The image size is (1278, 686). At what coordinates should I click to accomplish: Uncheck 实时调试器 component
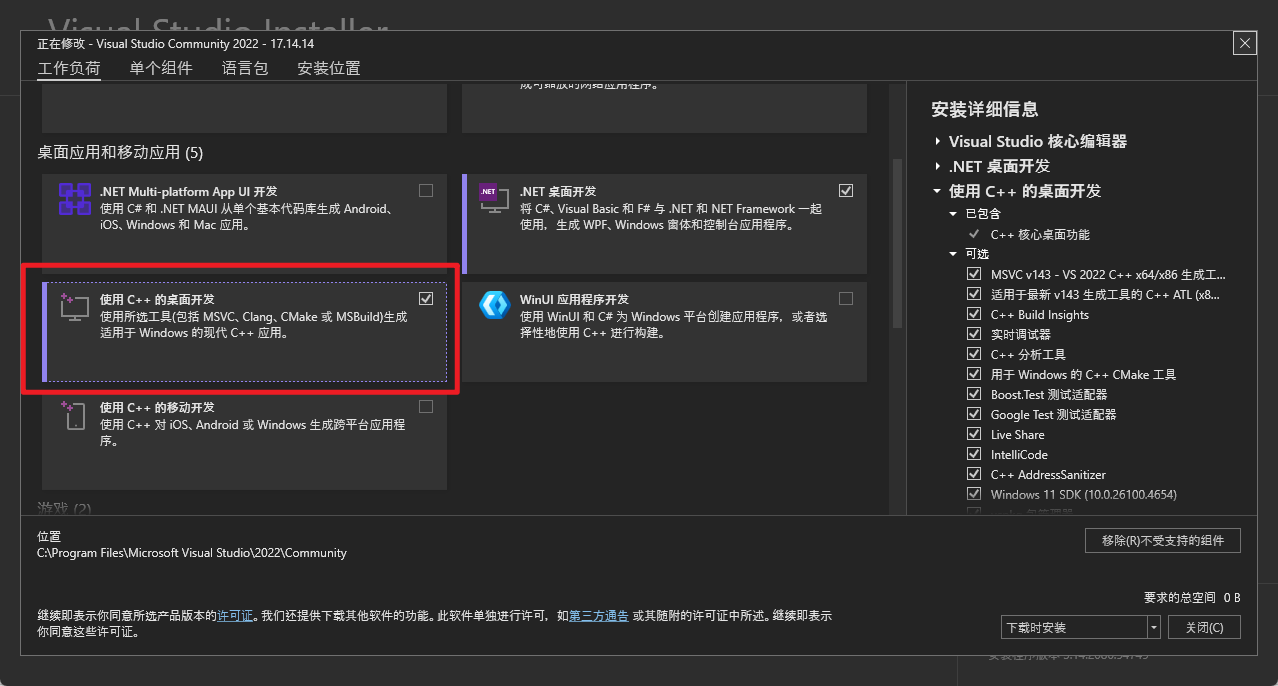pyautogui.click(x=974, y=334)
